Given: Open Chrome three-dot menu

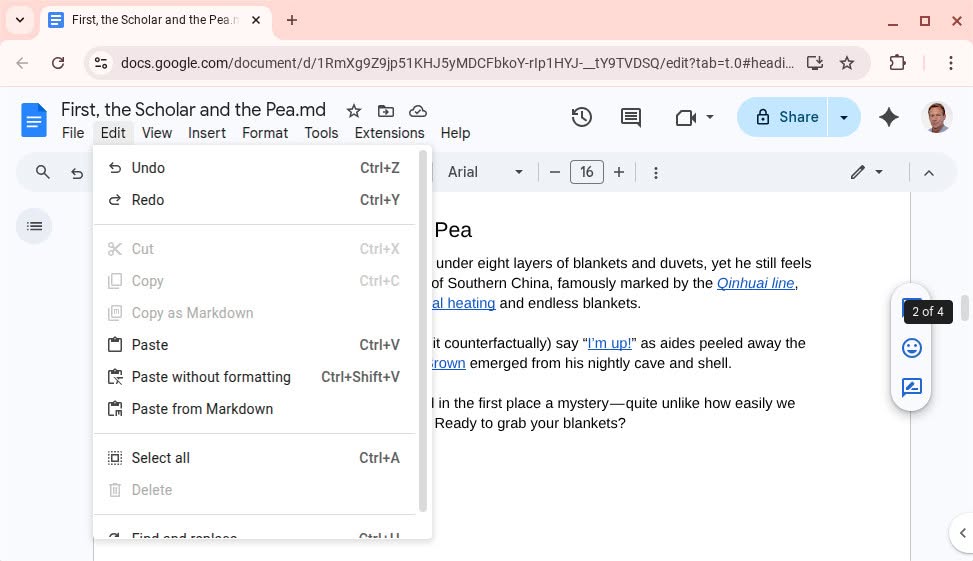Looking at the screenshot, I should tap(951, 63).
